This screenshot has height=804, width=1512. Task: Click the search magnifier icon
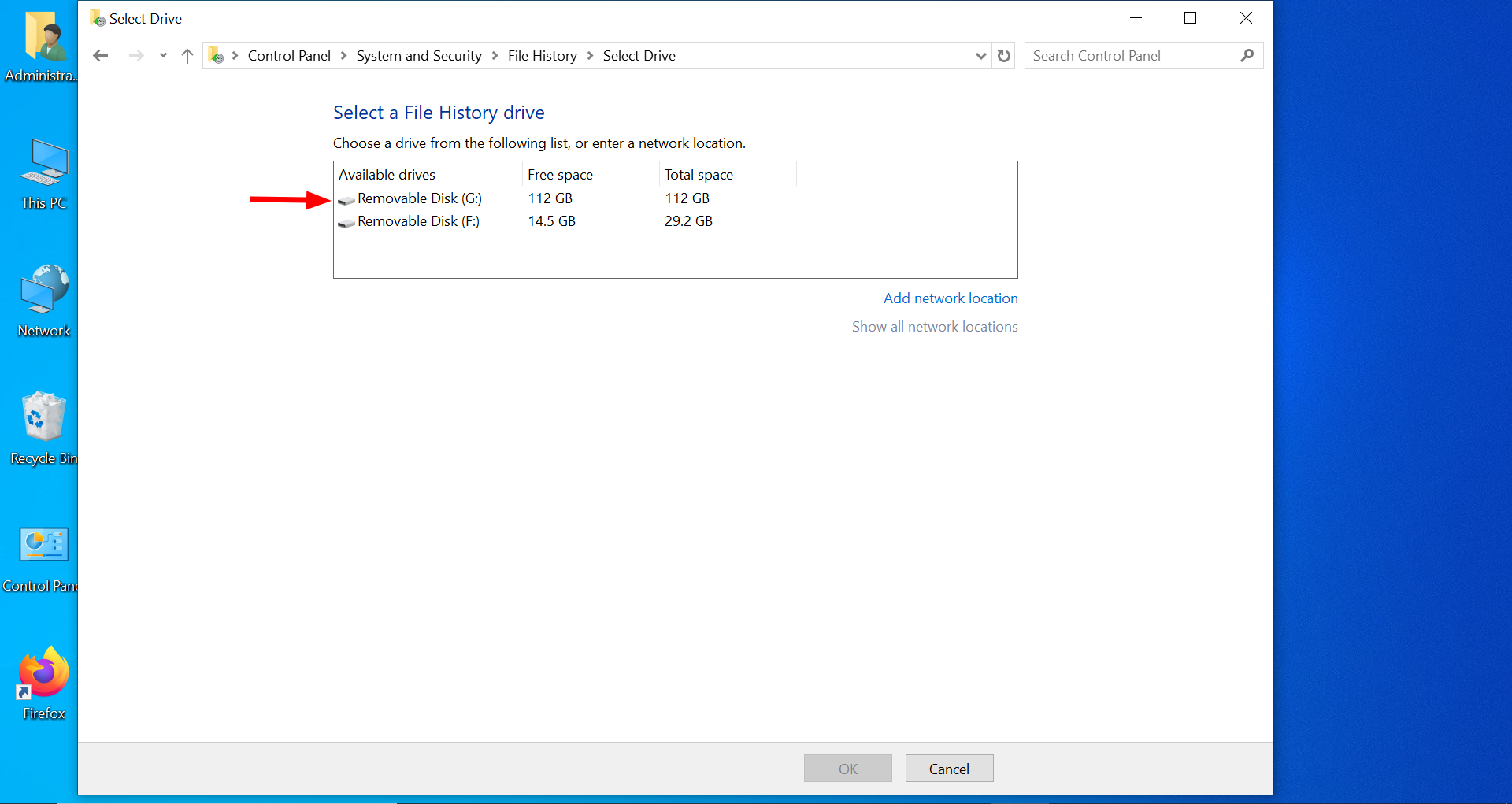pos(1247,55)
